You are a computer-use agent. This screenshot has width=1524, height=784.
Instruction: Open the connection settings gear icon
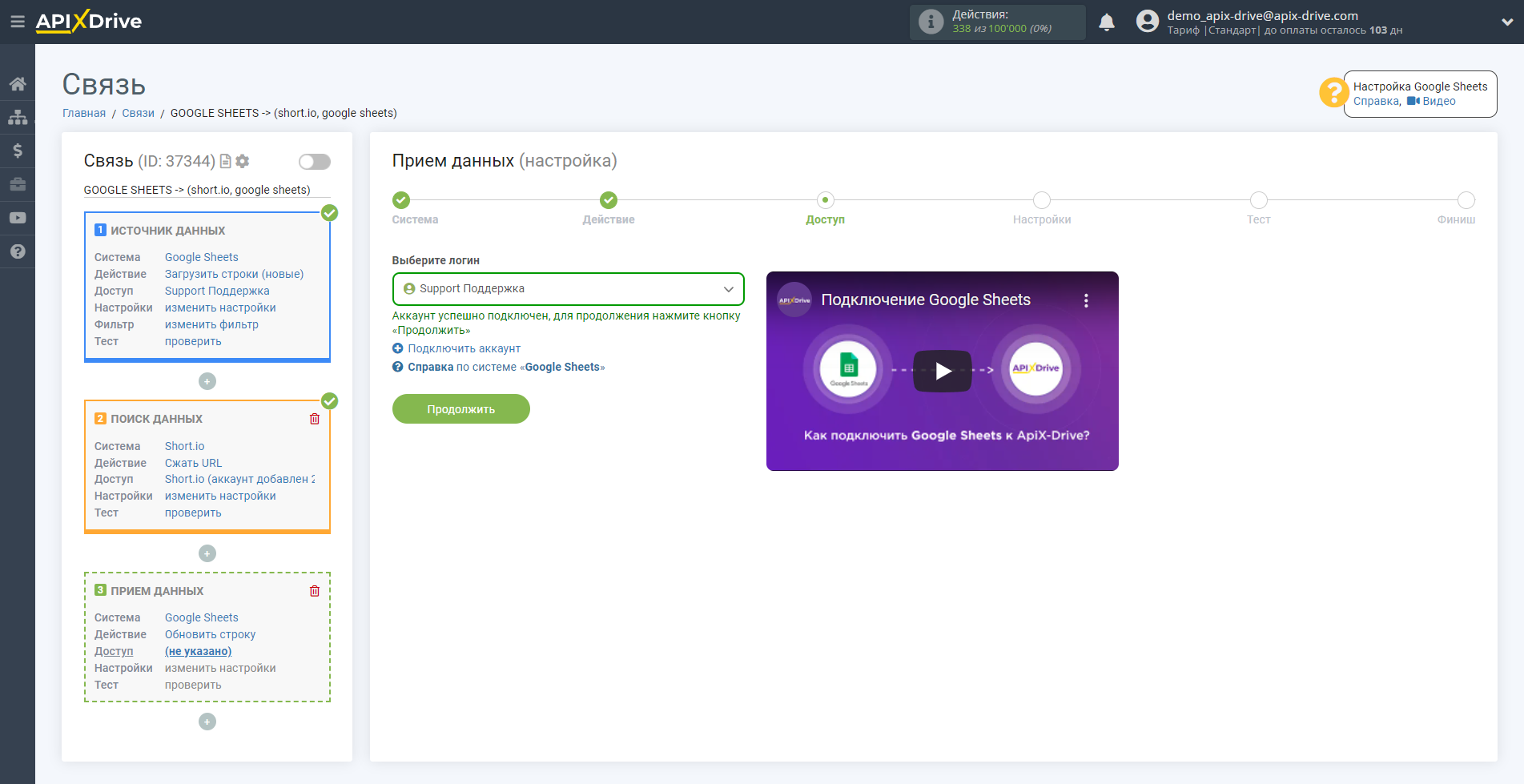click(x=243, y=161)
